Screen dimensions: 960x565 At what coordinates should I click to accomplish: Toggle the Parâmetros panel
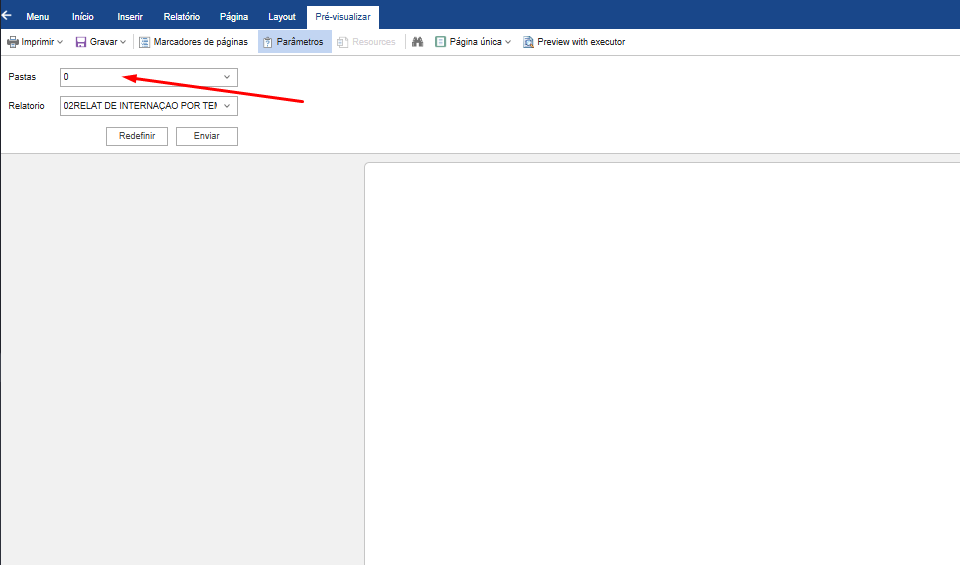point(294,42)
